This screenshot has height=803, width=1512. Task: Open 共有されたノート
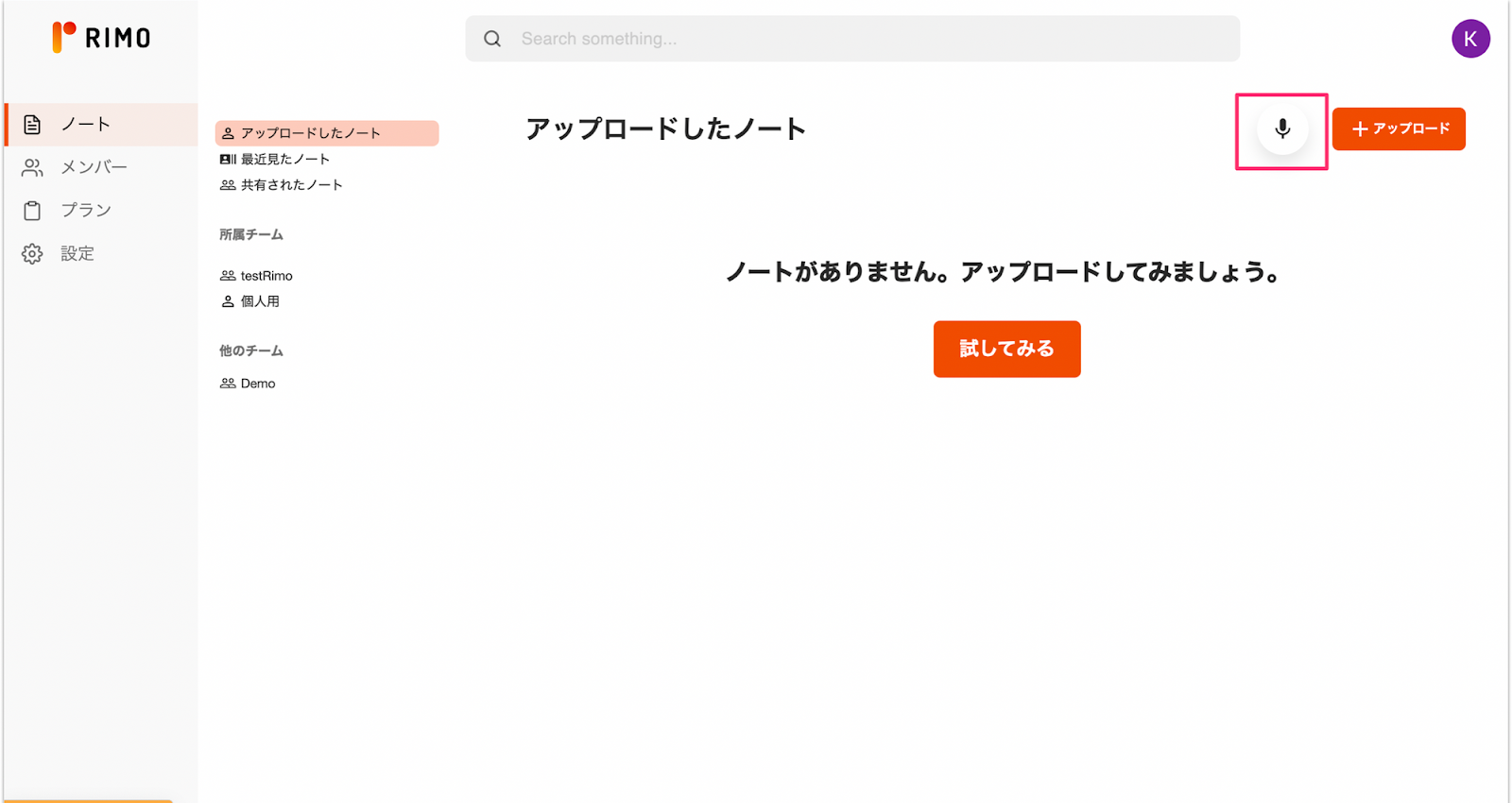[x=291, y=185]
